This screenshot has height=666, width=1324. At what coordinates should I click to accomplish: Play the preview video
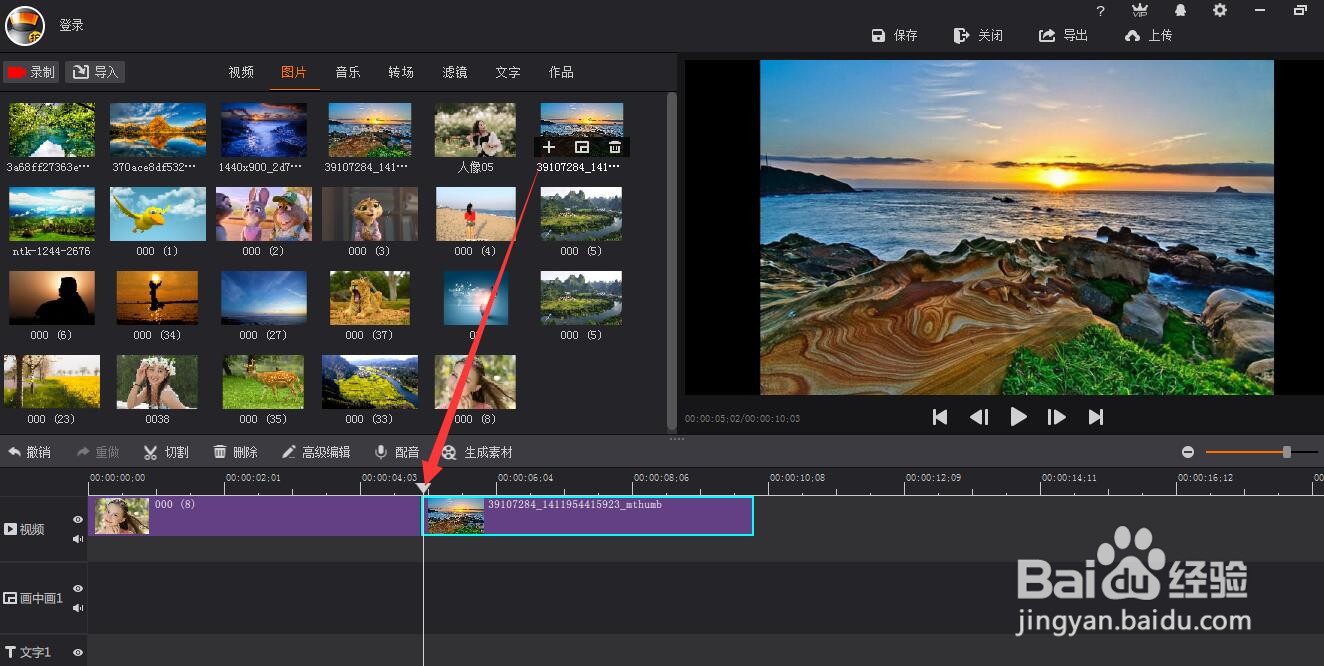coord(1018,417)
